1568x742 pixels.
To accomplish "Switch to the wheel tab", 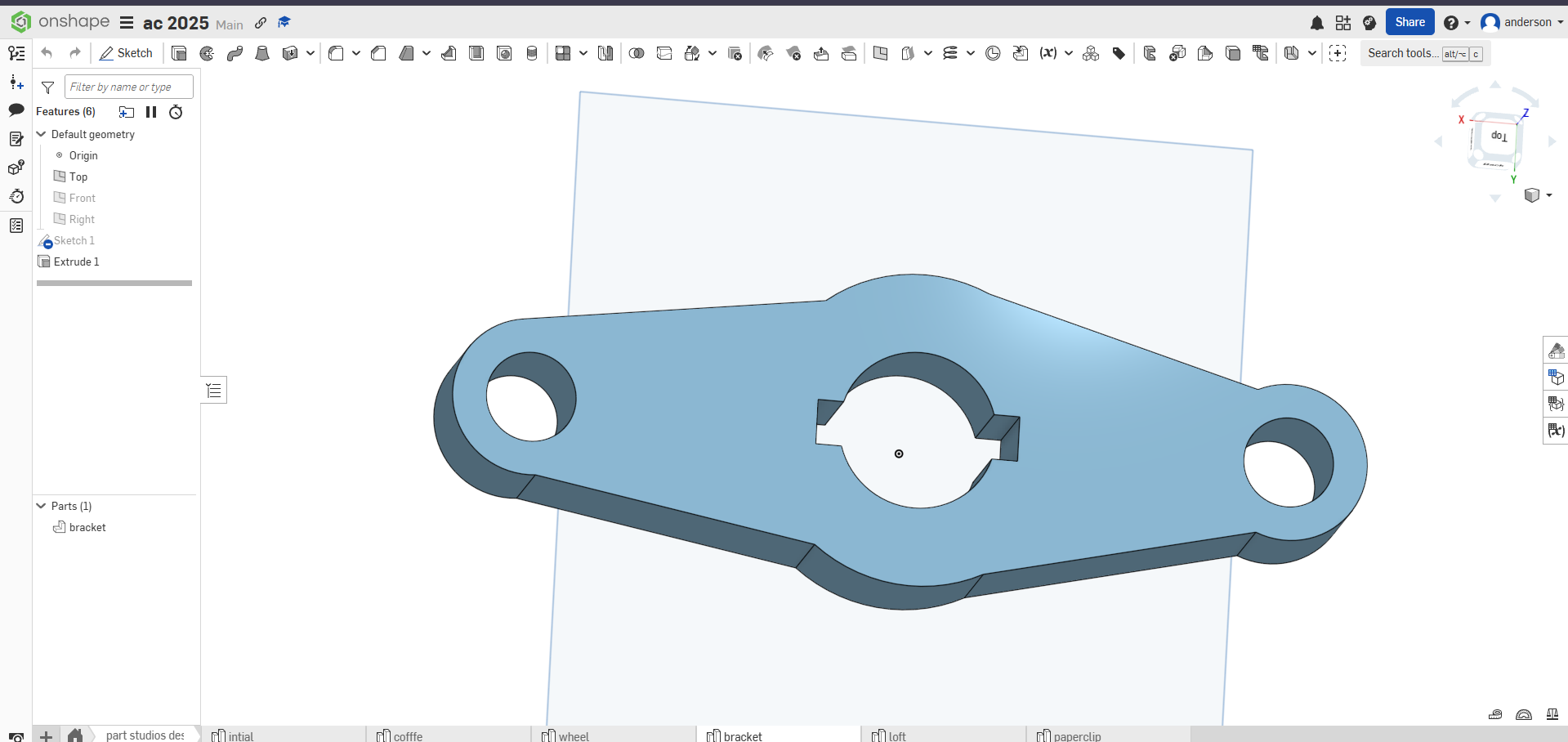I will click(x=573, y=735).
